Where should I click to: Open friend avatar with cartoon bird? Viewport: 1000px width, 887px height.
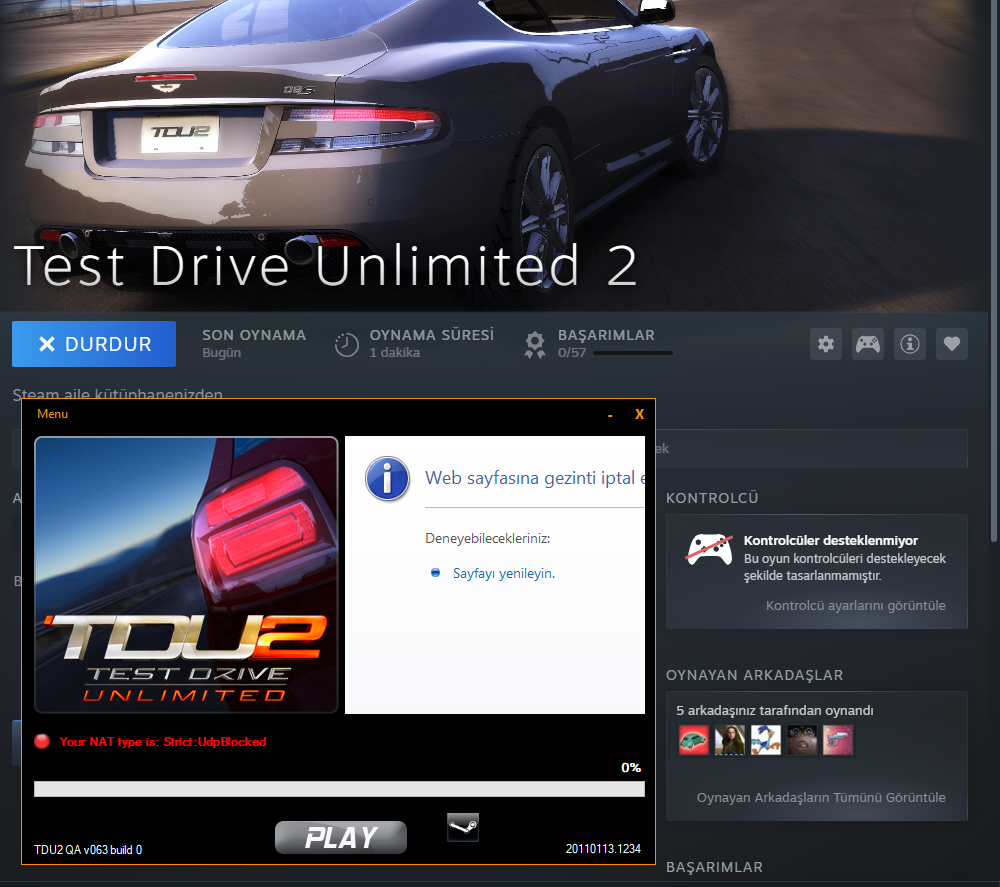(x=766, y=740)
